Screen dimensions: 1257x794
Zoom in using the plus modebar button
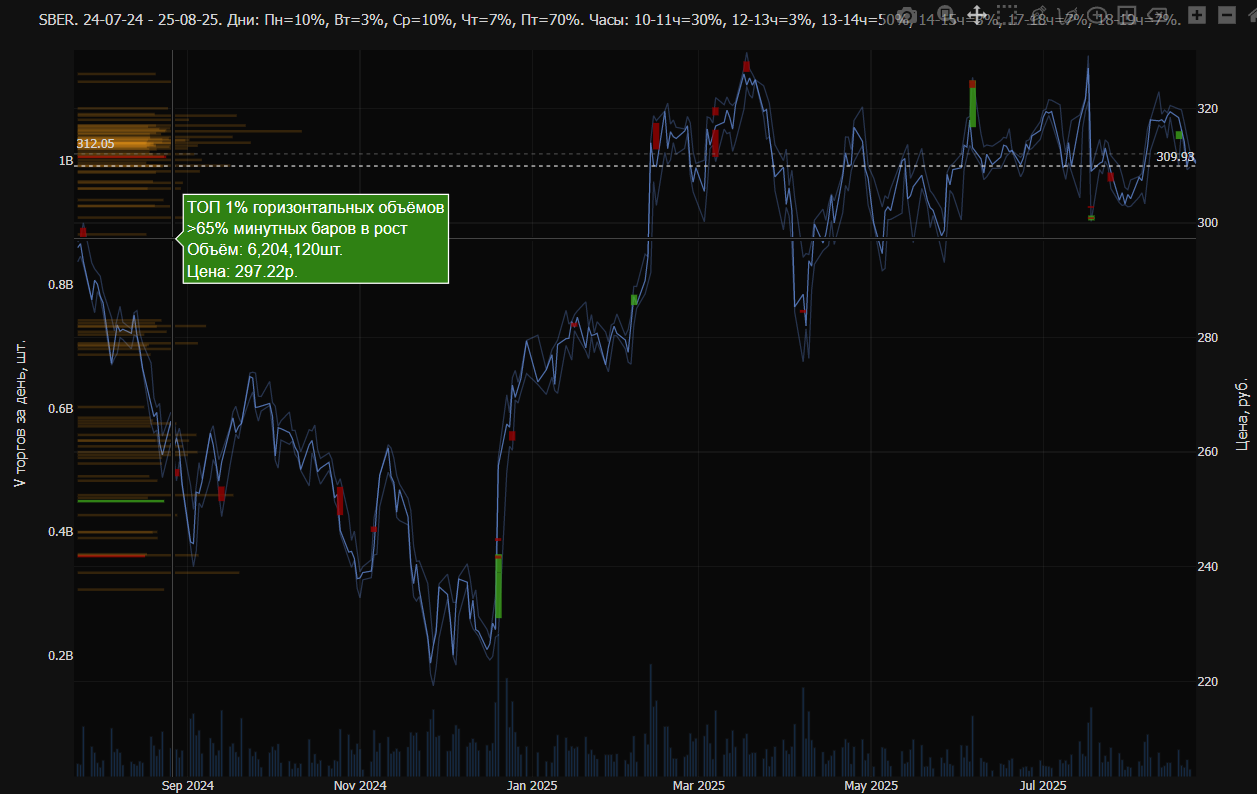point(1197,15)
